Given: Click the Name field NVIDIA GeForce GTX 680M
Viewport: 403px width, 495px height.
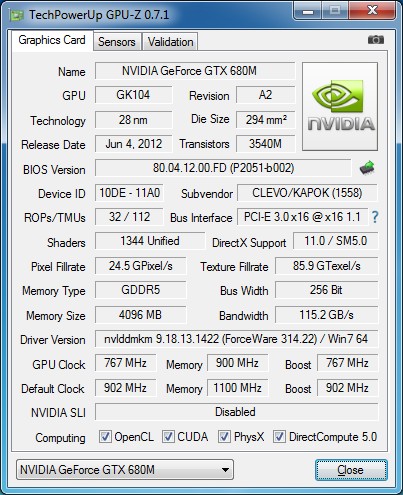Looking at the screenshot, I should (195, 71).
